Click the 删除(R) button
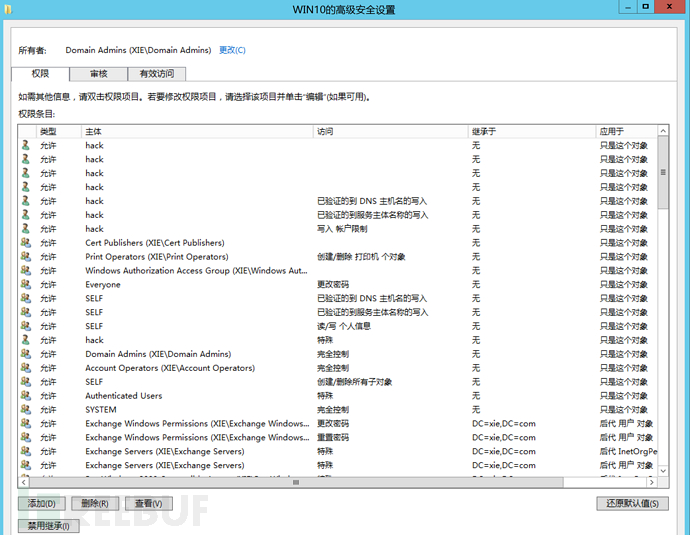Screen dimensions: 690x535 pyautogui.click(x=95, y=504)
